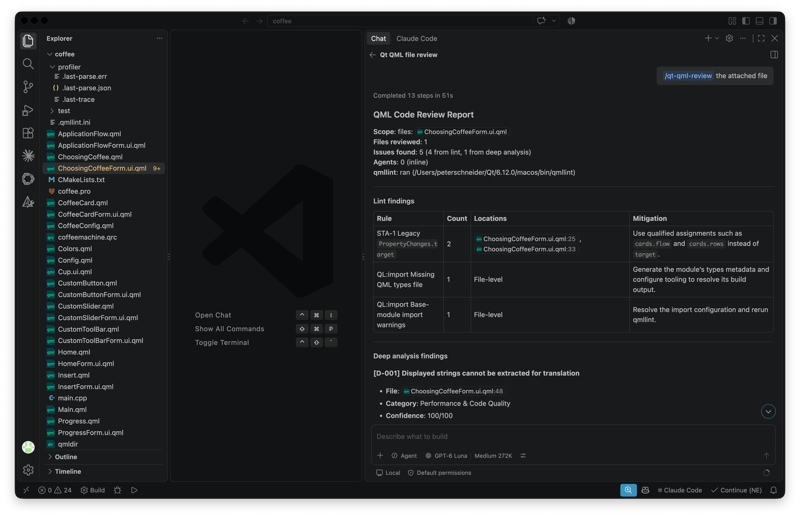Open the chat panel more actions ellipsis
The width and height of the screenshot is (800, 517).
tap(743, 38)
